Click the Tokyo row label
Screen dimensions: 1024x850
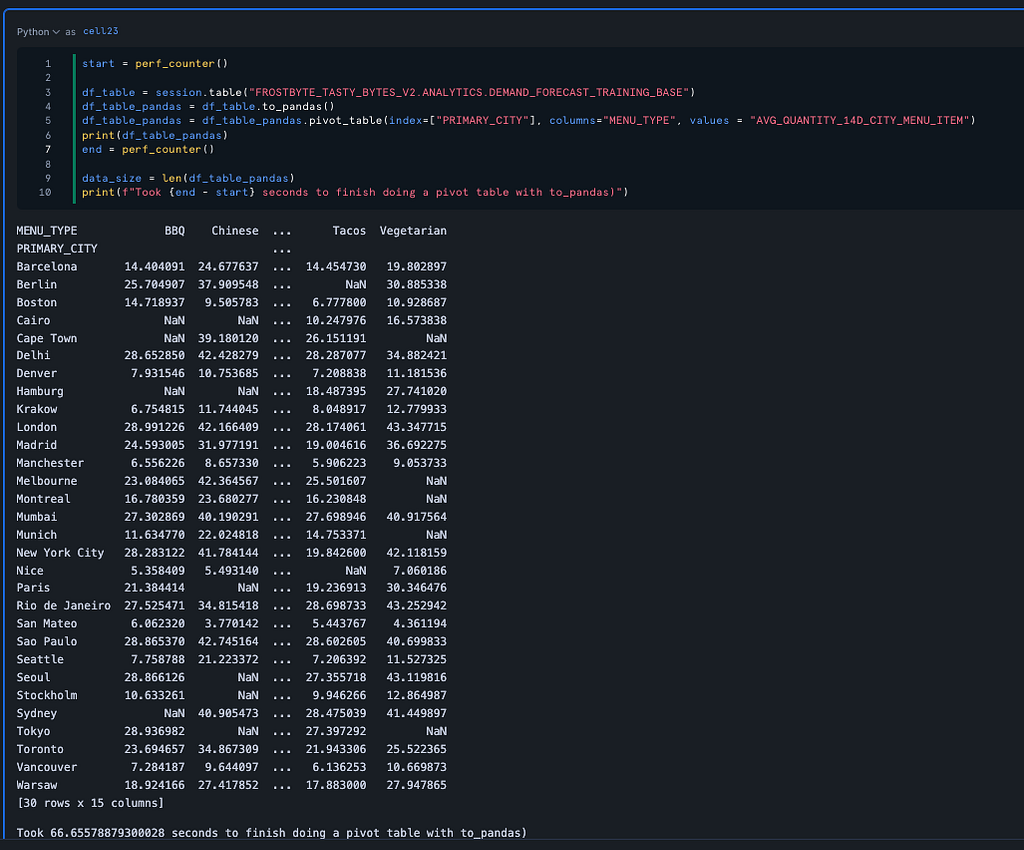pyautogui.click(x=33, y=731)
